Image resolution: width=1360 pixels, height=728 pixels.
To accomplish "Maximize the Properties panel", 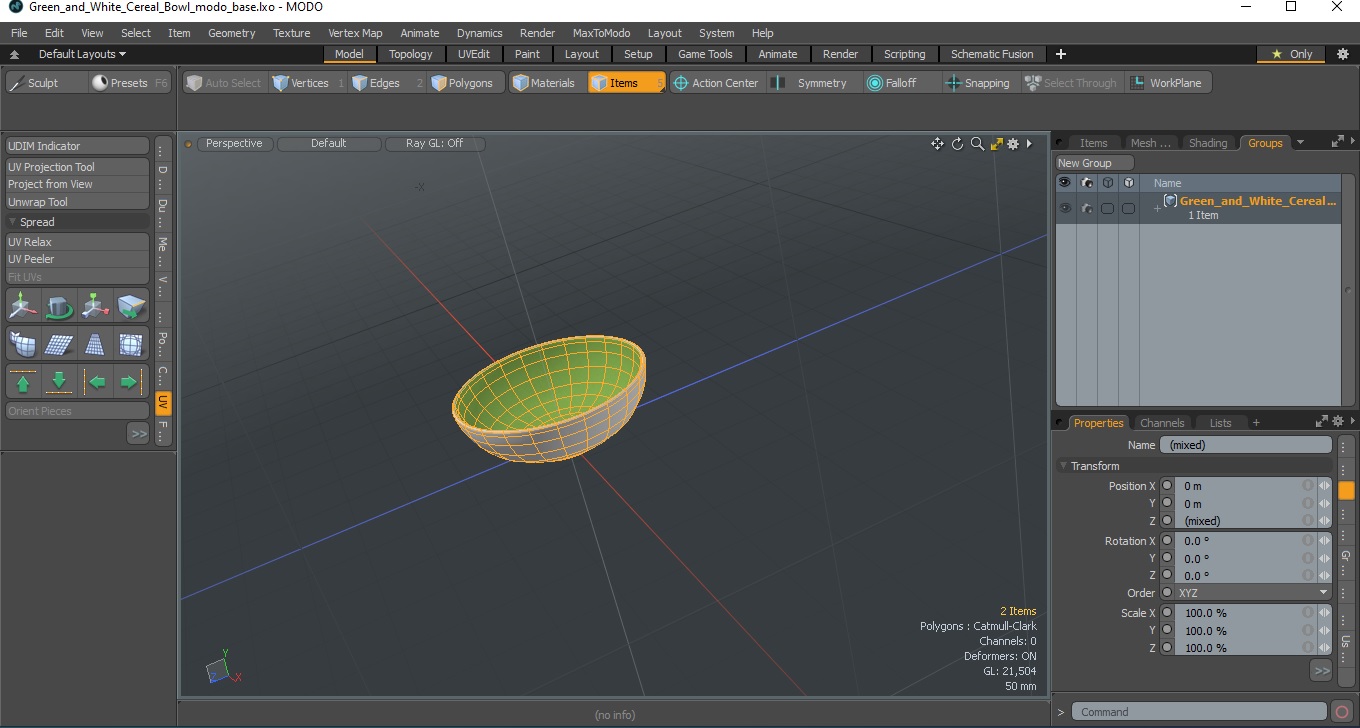I will (x=1322, y=422).
